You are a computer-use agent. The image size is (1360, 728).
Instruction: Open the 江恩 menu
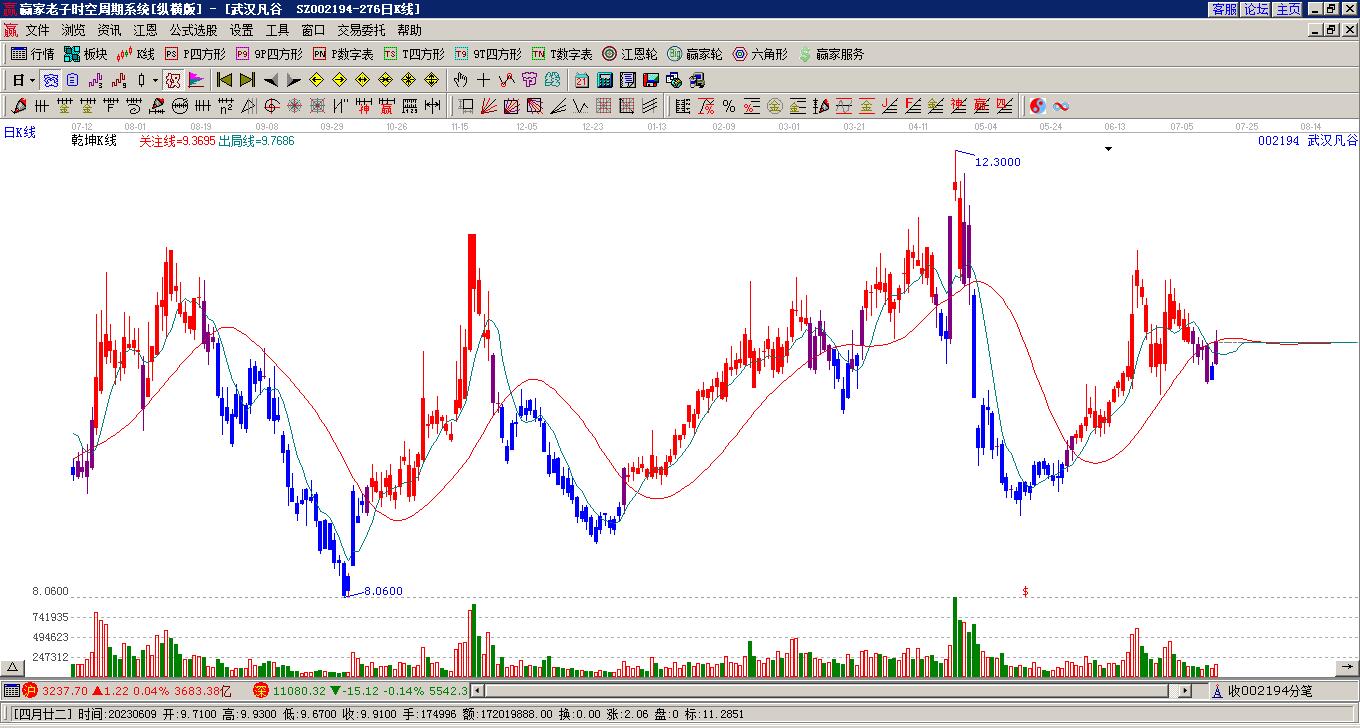(145, 31)
